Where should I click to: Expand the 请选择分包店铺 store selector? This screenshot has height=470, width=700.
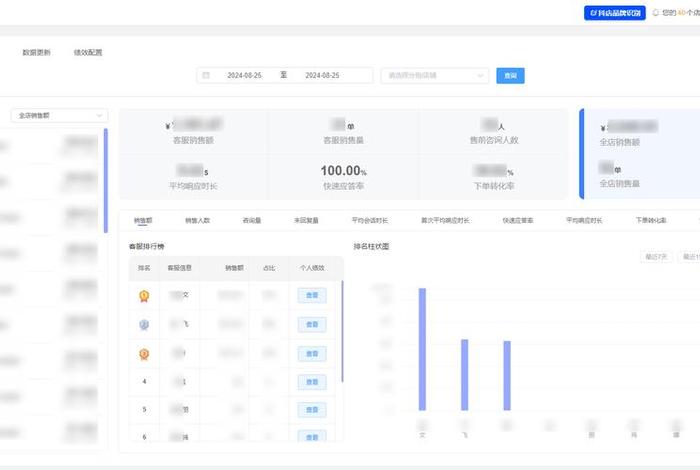click(x=434, y=75)
